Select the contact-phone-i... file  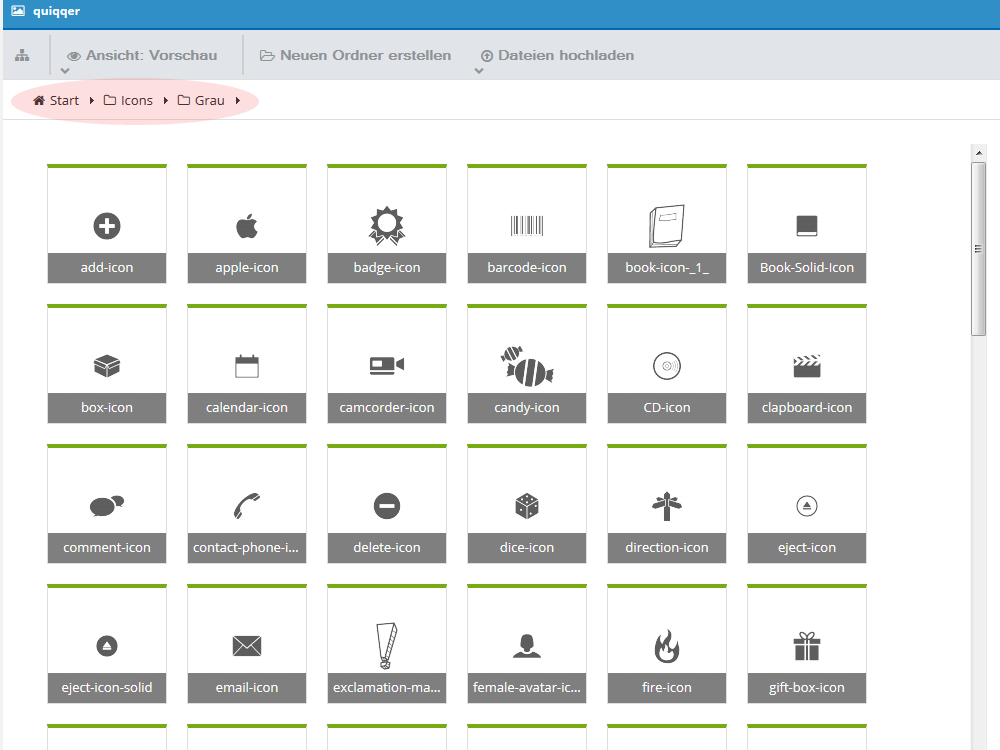point(247,504)
